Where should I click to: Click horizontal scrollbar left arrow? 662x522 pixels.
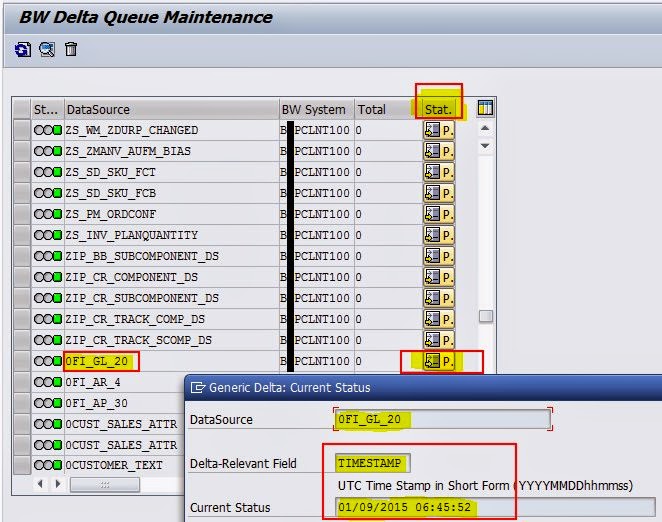click(40, 484)
